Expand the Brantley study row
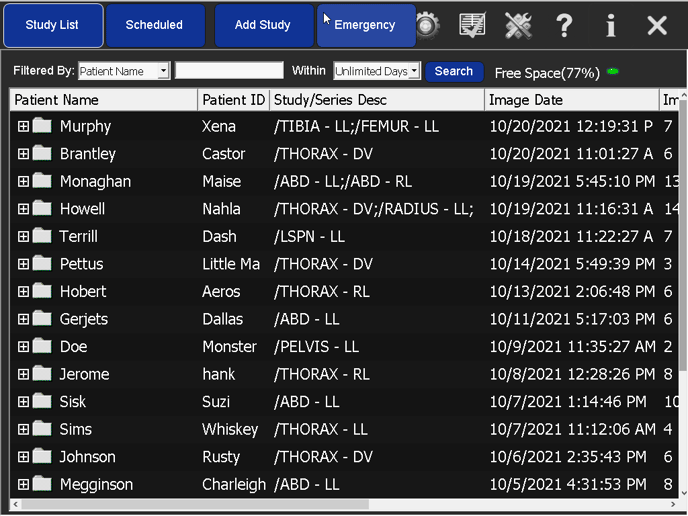This screenshot has width=688, height=516. (x=23, y=154)
